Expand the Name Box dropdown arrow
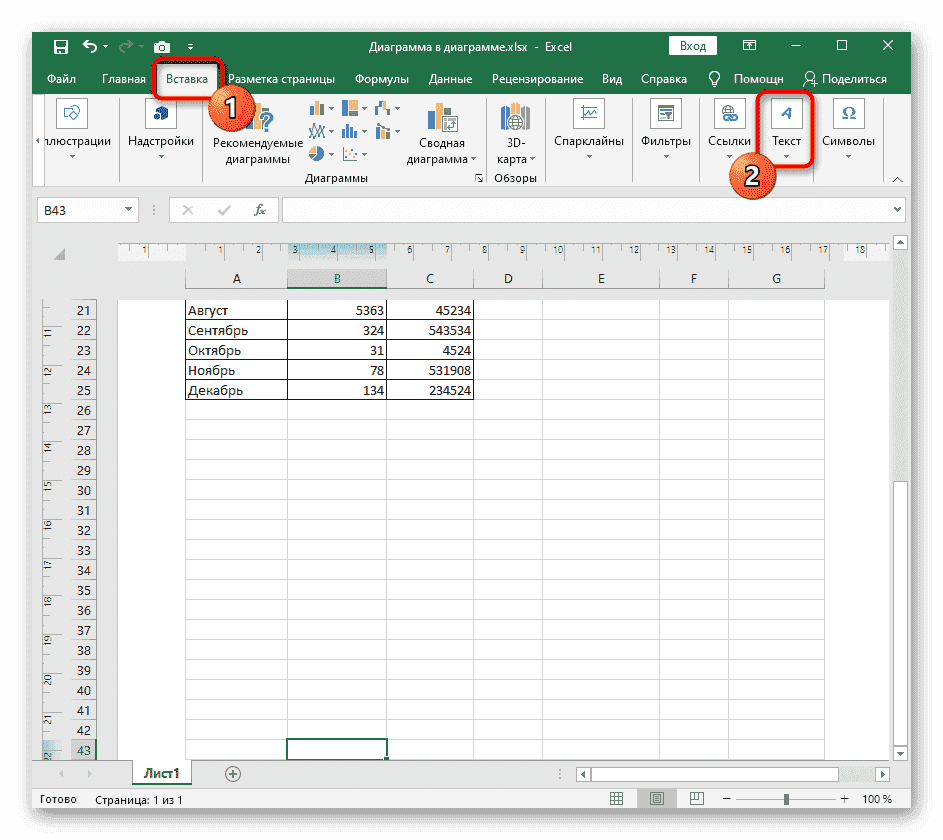 pyautogui.click(x=128, y=210)
